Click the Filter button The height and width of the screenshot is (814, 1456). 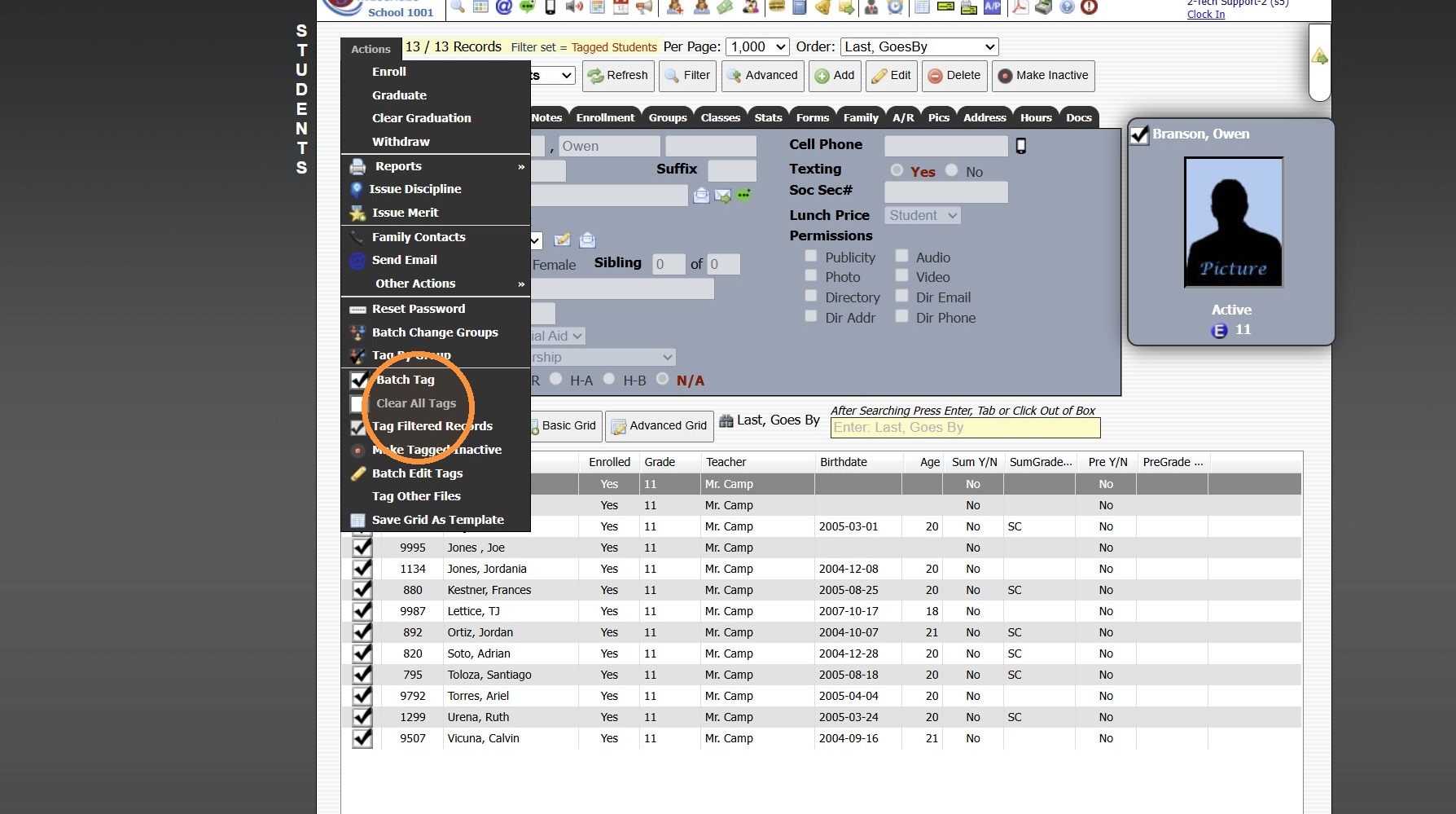(x=687, y=76)
